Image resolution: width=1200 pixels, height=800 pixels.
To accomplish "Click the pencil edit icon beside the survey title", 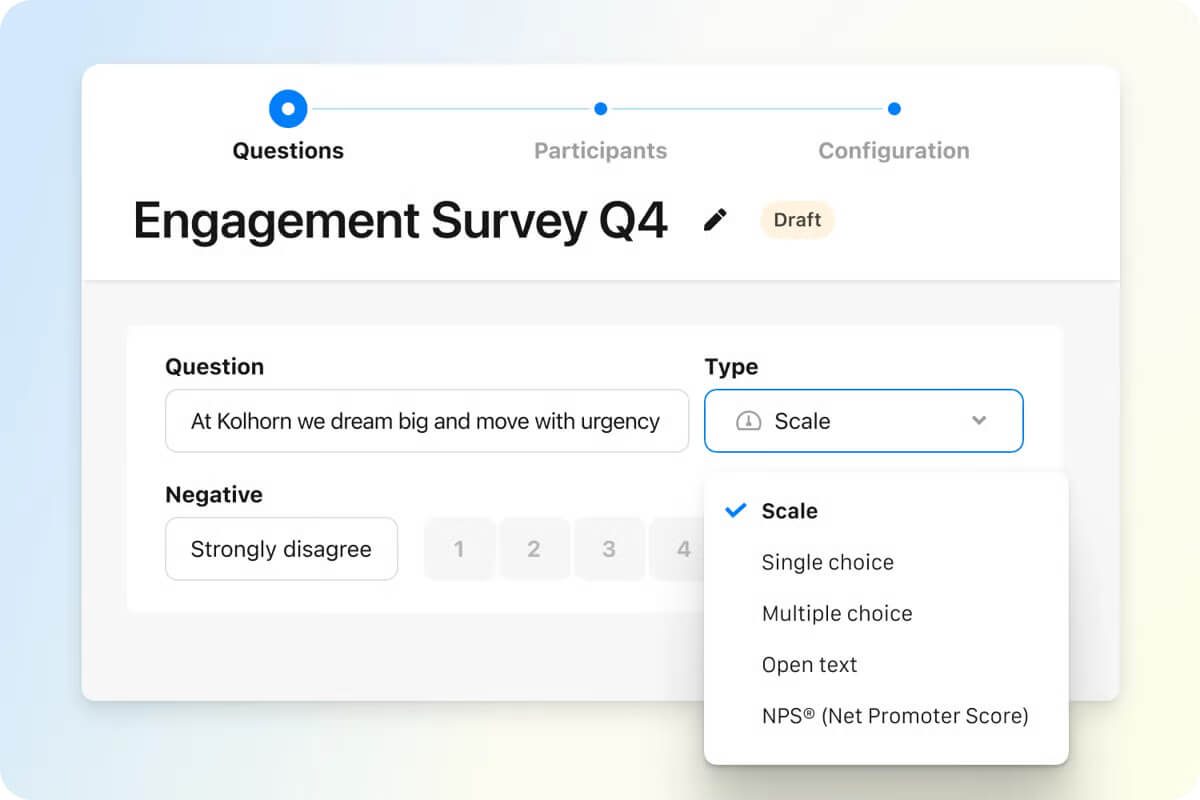I will (715, 220).
